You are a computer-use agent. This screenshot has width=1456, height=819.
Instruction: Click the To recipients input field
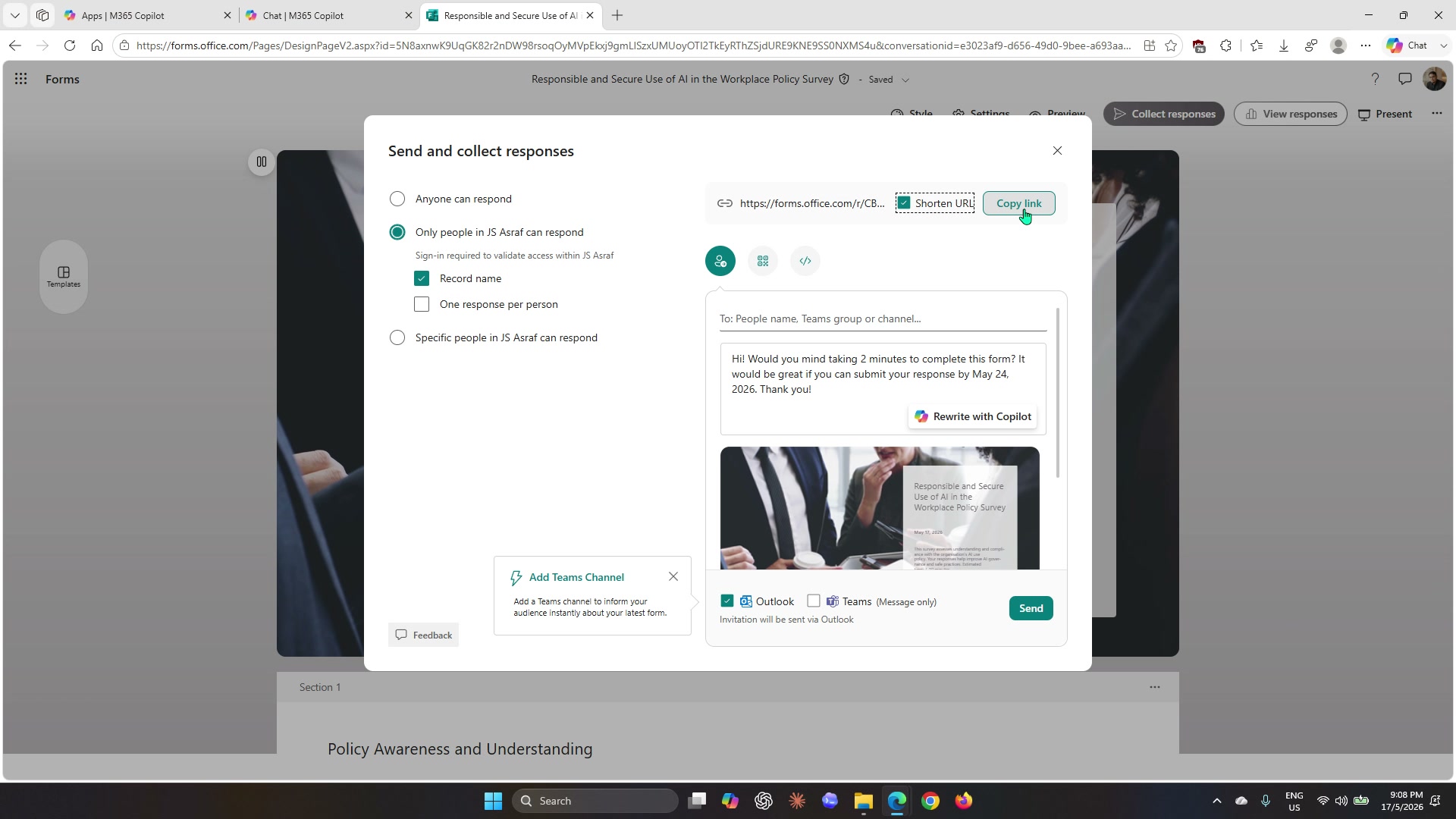883,318
